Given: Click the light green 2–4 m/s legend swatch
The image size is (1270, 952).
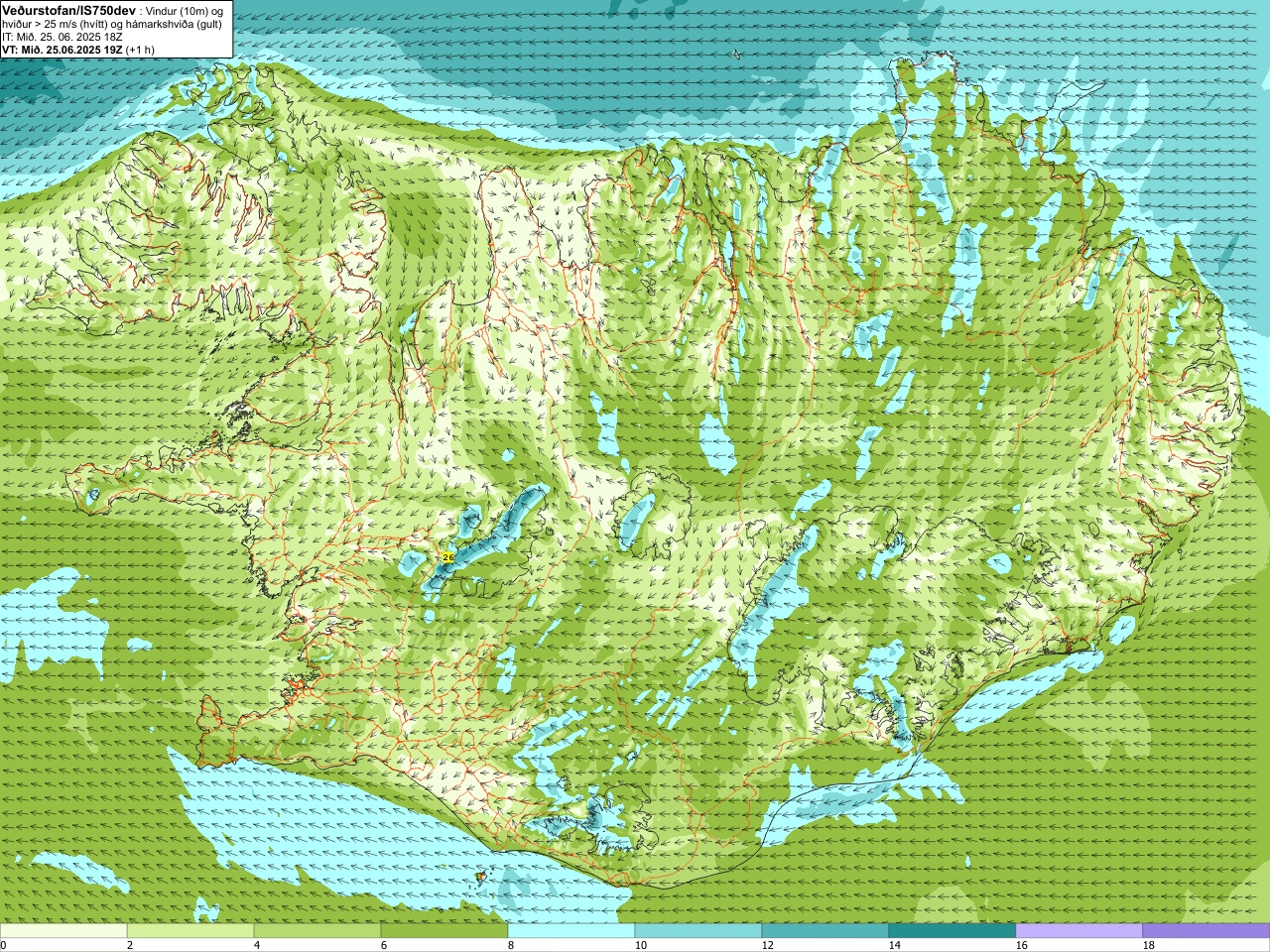Looking at the screenshot, I should point(190,931).
